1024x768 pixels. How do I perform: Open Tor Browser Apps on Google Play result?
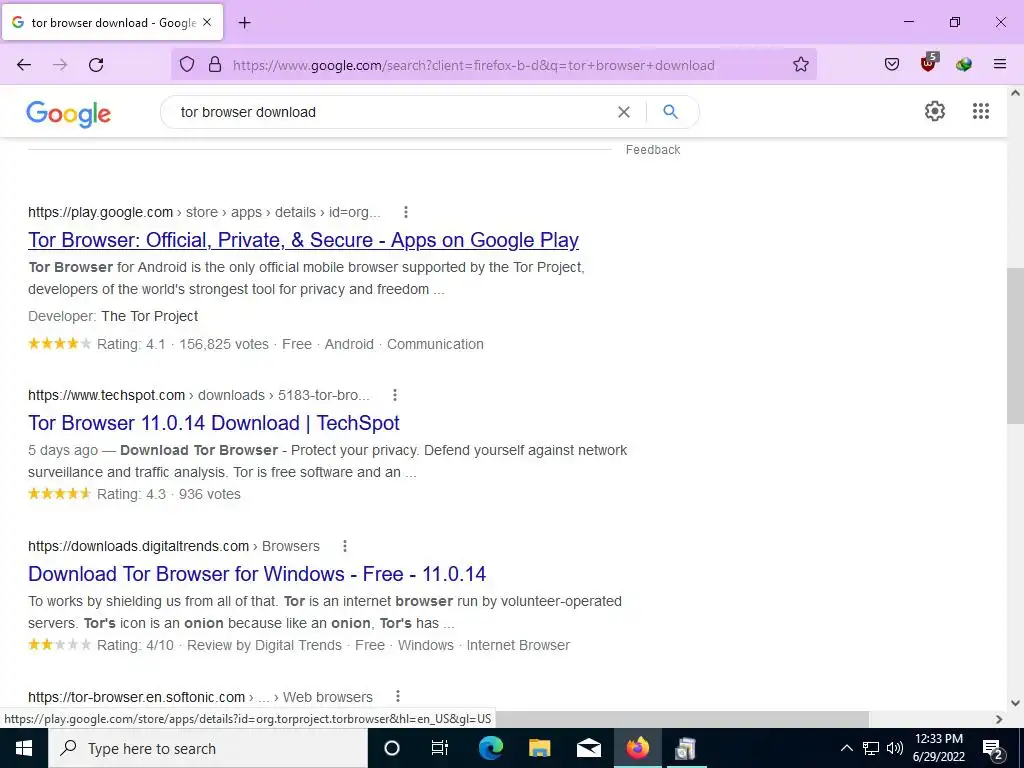tap(304, 240)
